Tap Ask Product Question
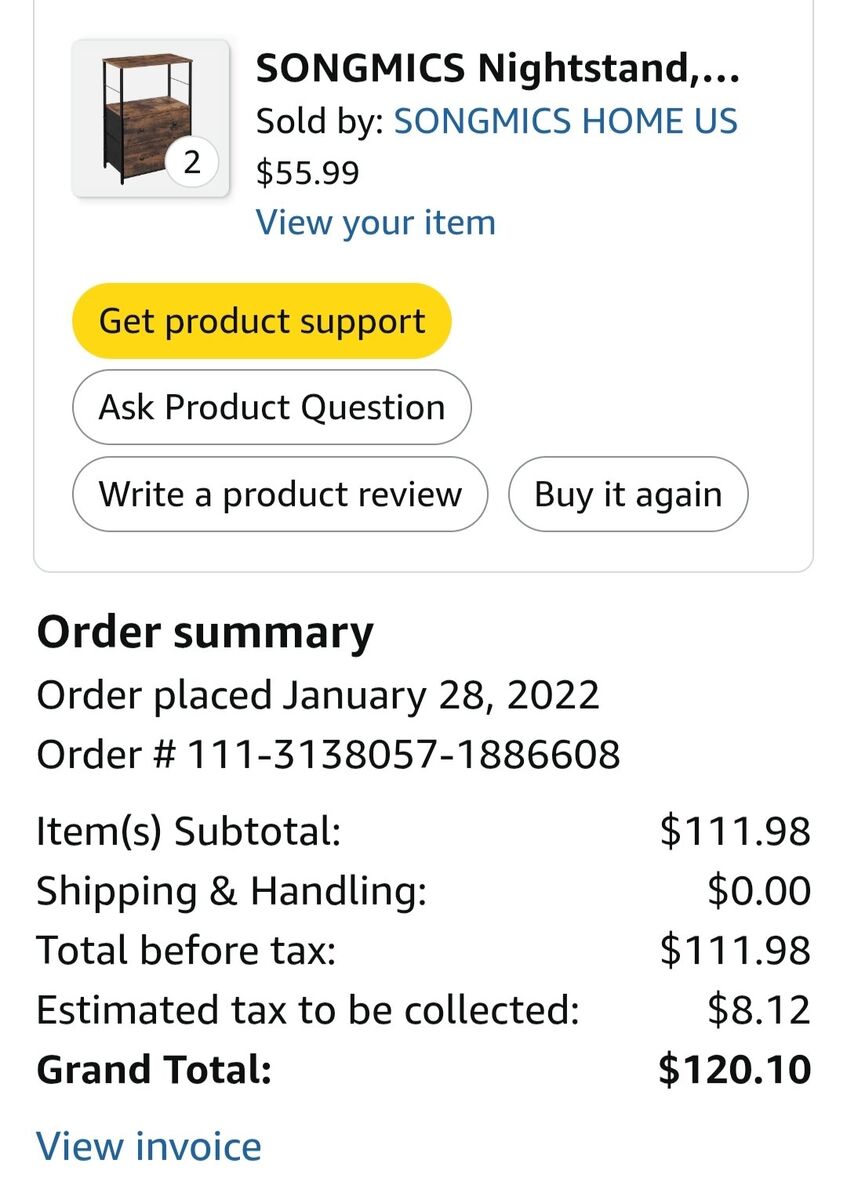The width and height of the screenshot is (847, 1200). pyautogui.click(x=271, y=407)
